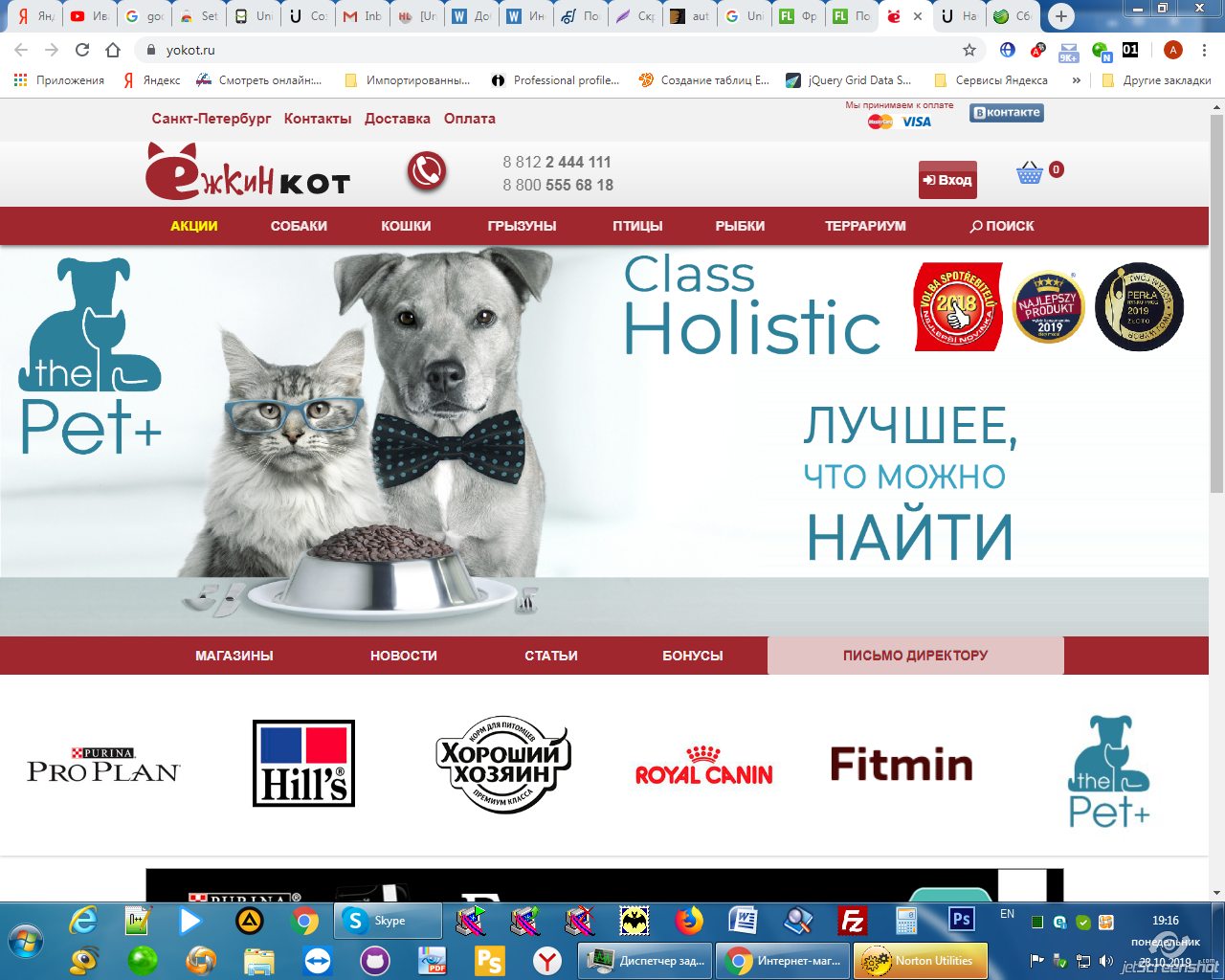
Task: Open the СОБАКИ category menu
Action: click(299, 226)
